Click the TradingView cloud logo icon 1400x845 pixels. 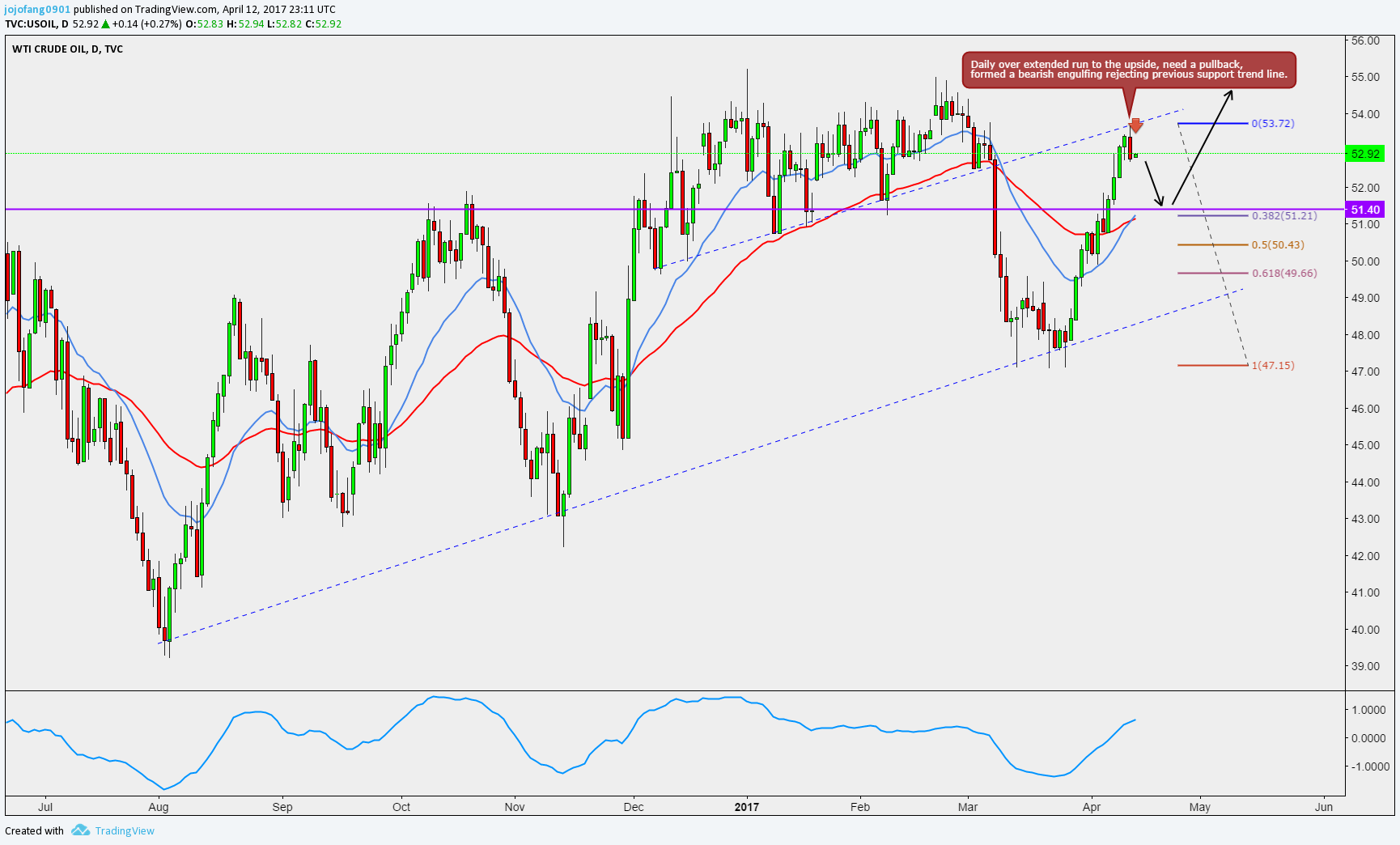(80, 830)
